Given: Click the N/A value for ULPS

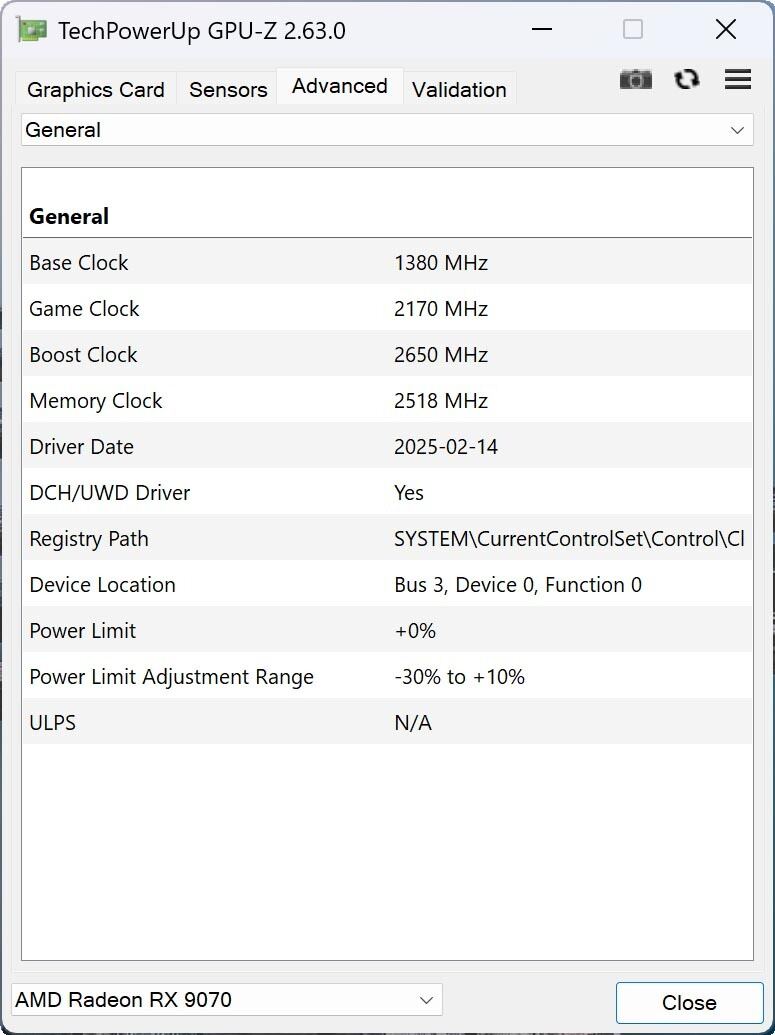Looking at the screenshot, I should (x=413, y=723).
